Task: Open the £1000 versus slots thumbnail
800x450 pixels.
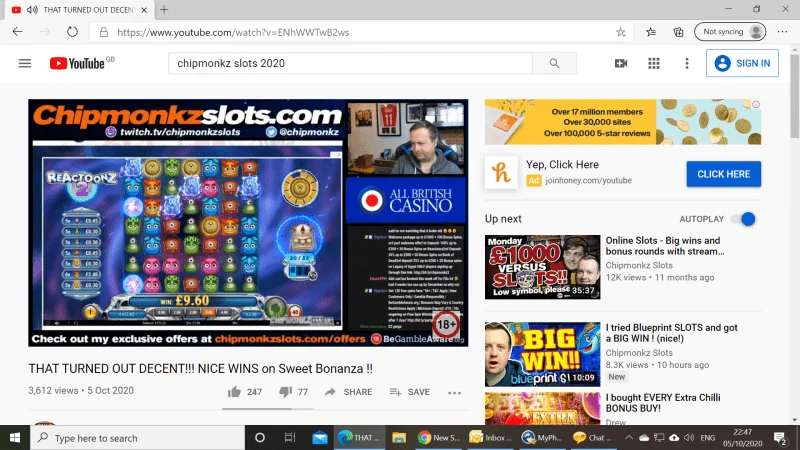Action: pos(542,267)
